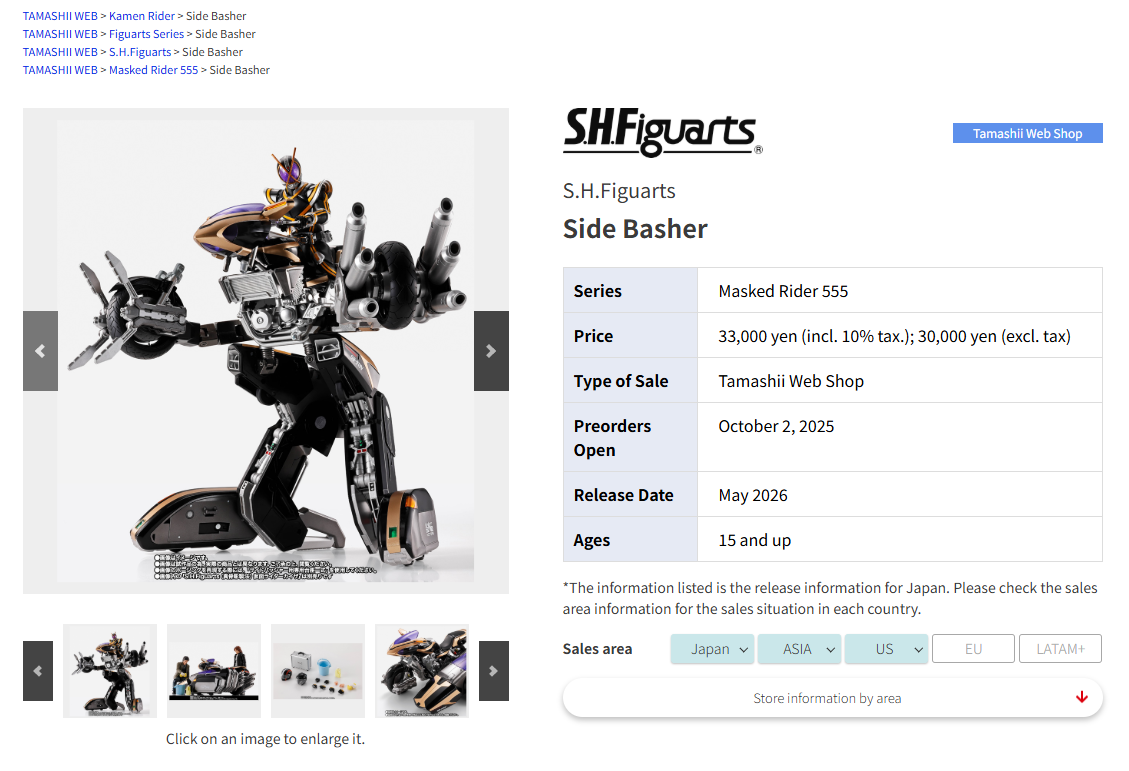The width and height of the screenshot is (1129, 771).
Task: Expand Store information by area
Action: pos(832,698)
